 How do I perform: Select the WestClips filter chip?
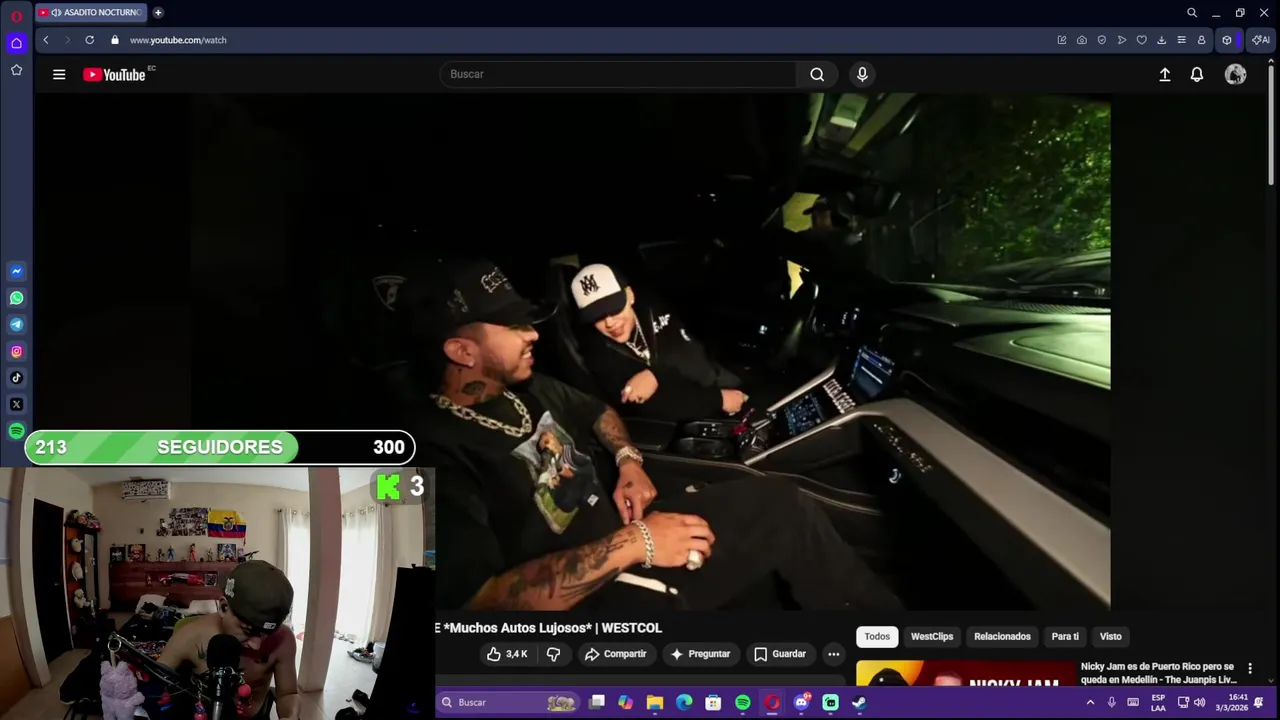coord(932,636)
